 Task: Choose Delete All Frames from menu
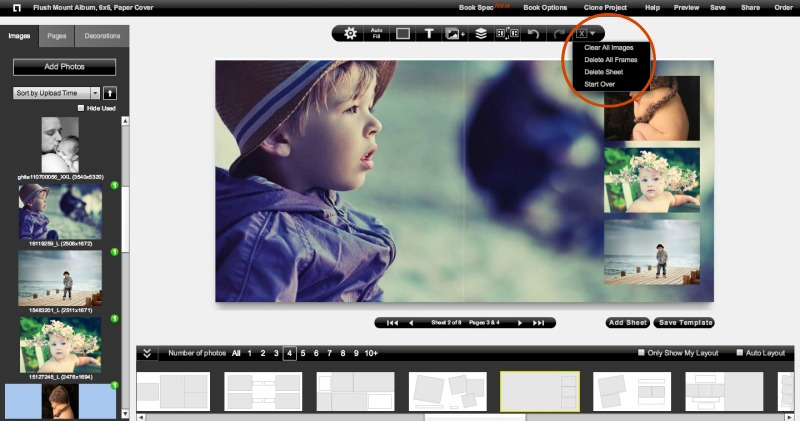[x=611, y=60]
